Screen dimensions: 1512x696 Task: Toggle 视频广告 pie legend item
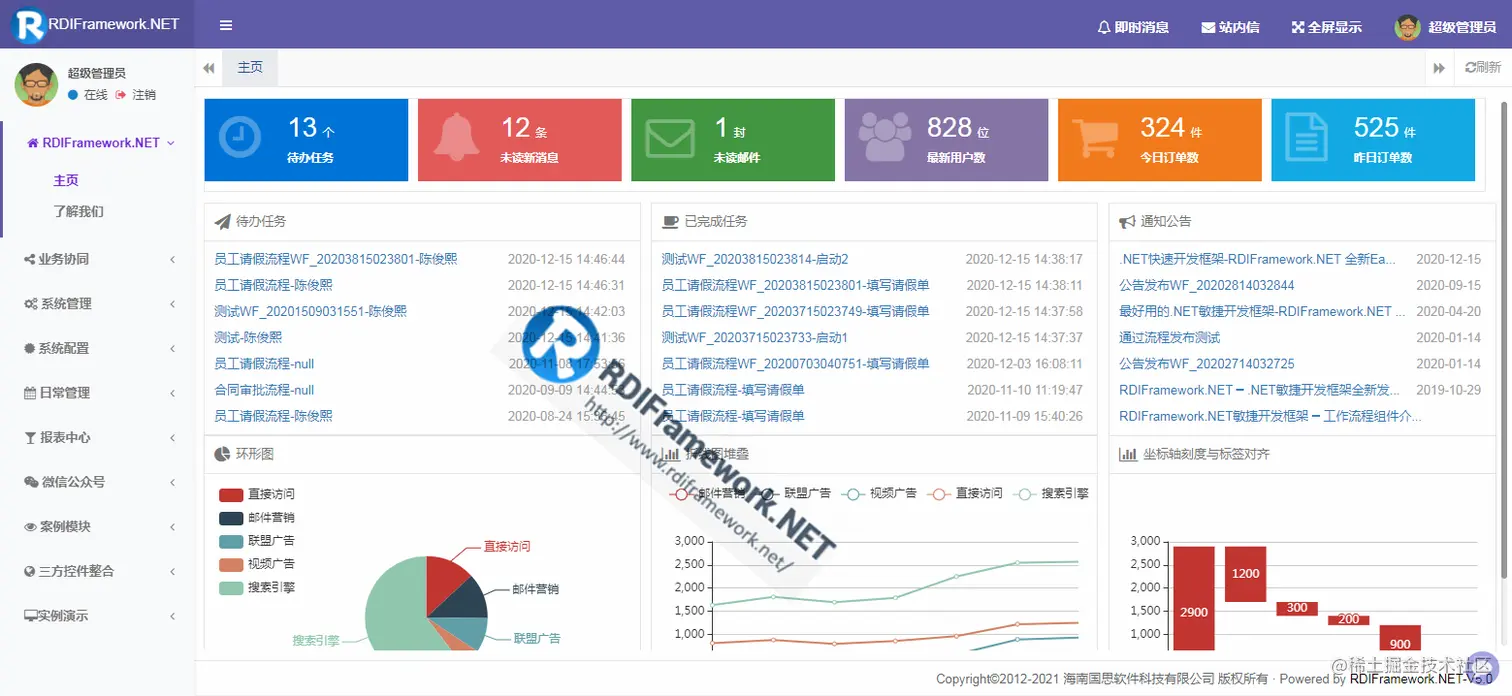click(257, 565)
